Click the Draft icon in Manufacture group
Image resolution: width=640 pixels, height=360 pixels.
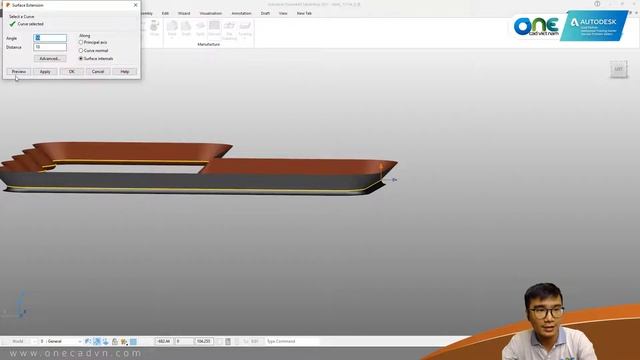(x=186, y=29)
